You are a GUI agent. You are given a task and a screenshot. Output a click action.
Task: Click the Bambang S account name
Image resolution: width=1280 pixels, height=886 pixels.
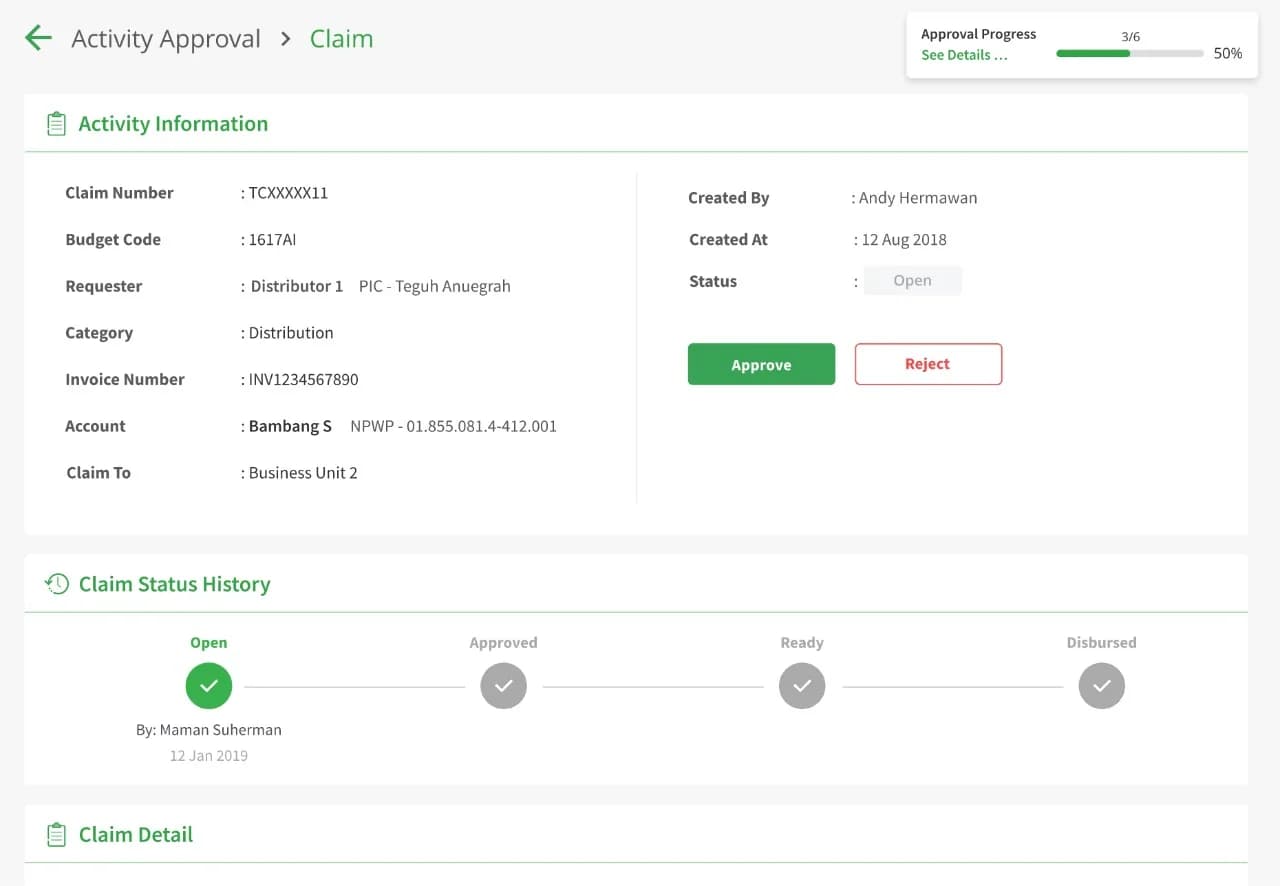(x=290, y=426)
